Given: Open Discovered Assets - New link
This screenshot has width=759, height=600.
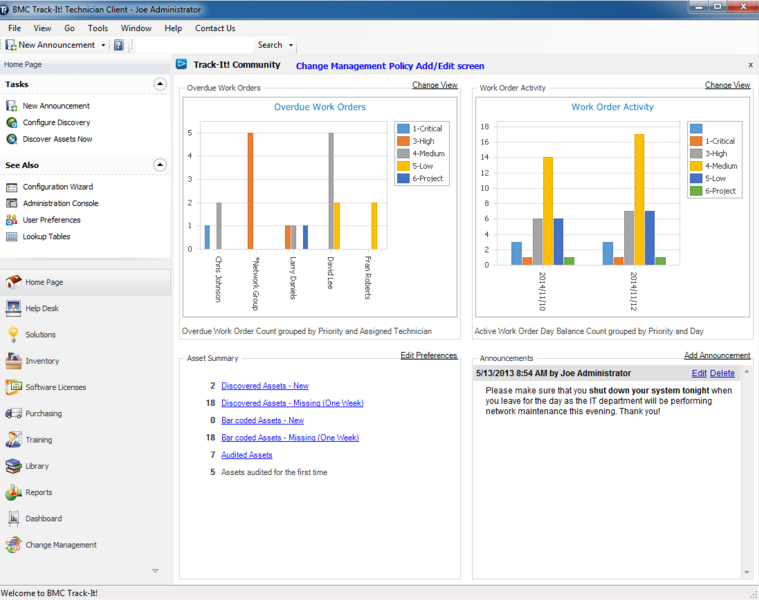Looking at the screenshot, I should (264, 386).
